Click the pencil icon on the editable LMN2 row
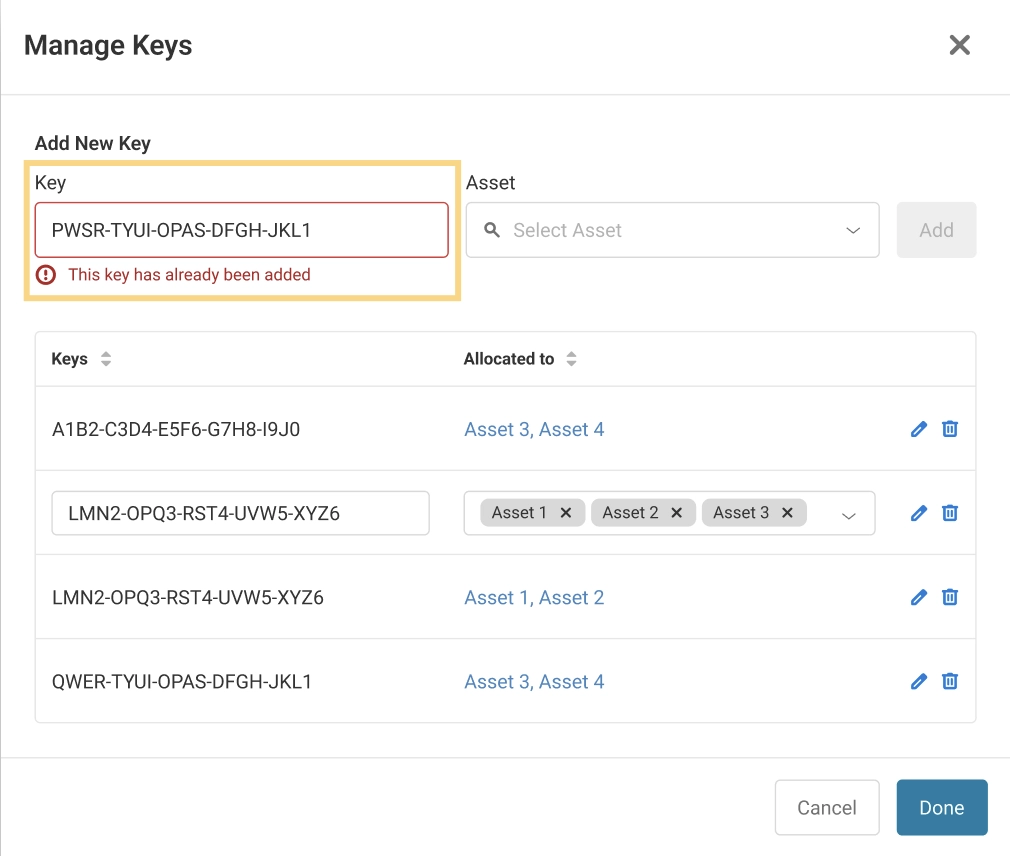Image resolution: width=1010 pixels, height=856 pixels. [x=919, y=513]
